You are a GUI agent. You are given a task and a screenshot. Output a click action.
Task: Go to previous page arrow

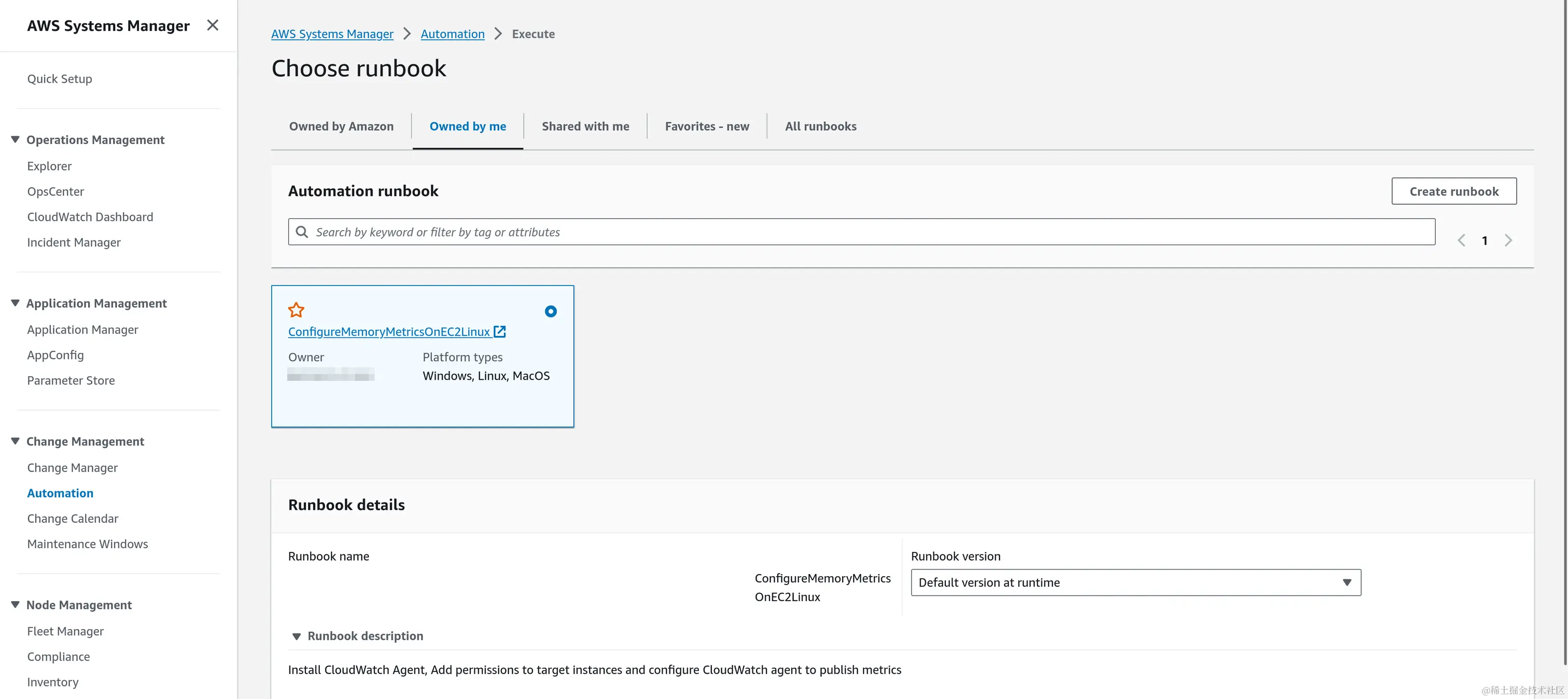(x=1462, y=240)
